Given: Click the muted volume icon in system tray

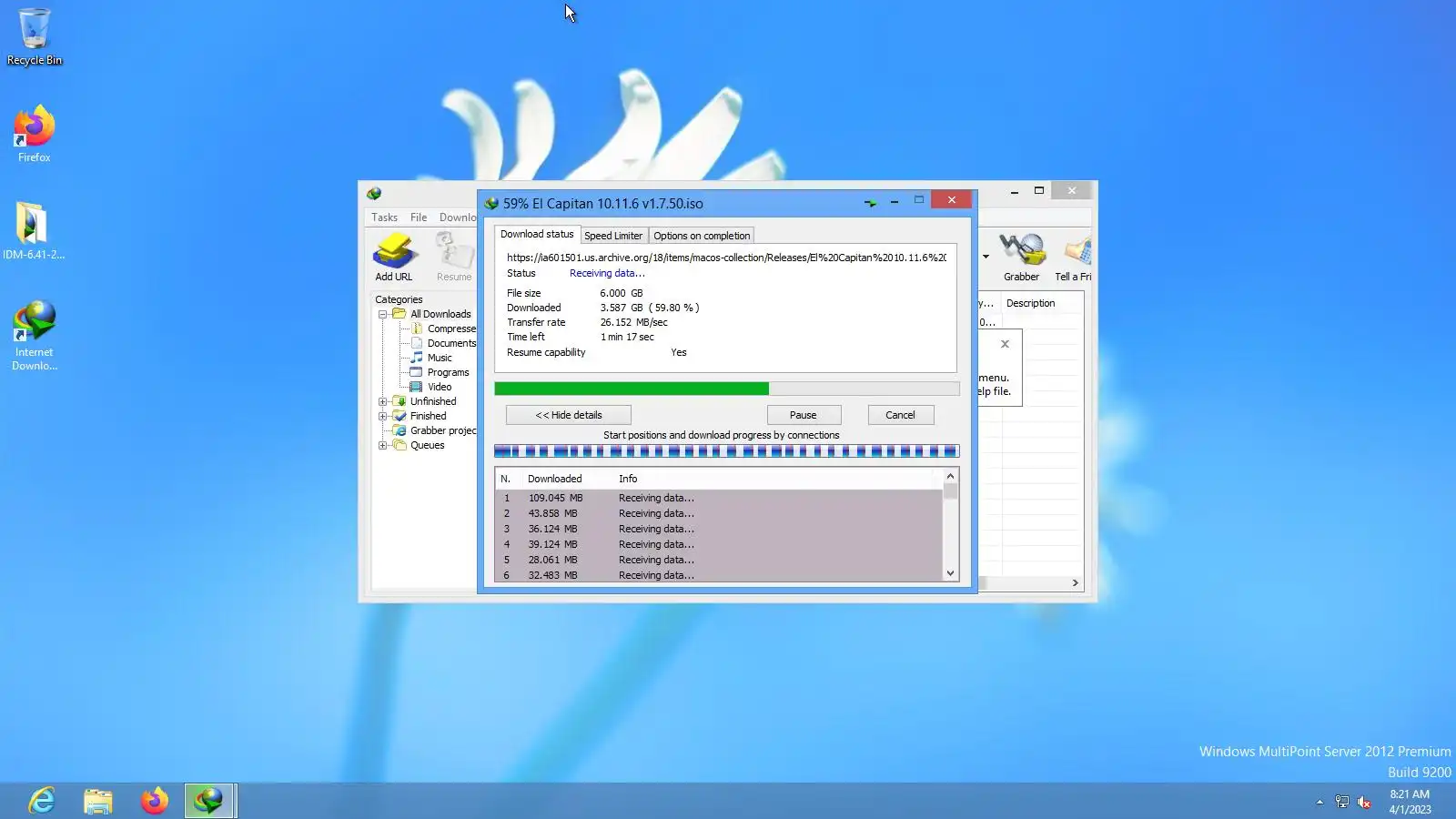Looking at the screenshot, I should [1364, 802].
